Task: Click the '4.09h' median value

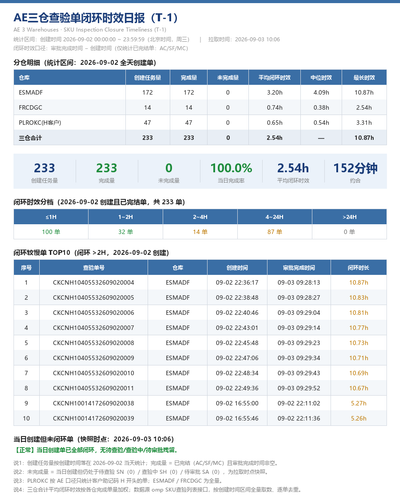Action: pos(321,92)
